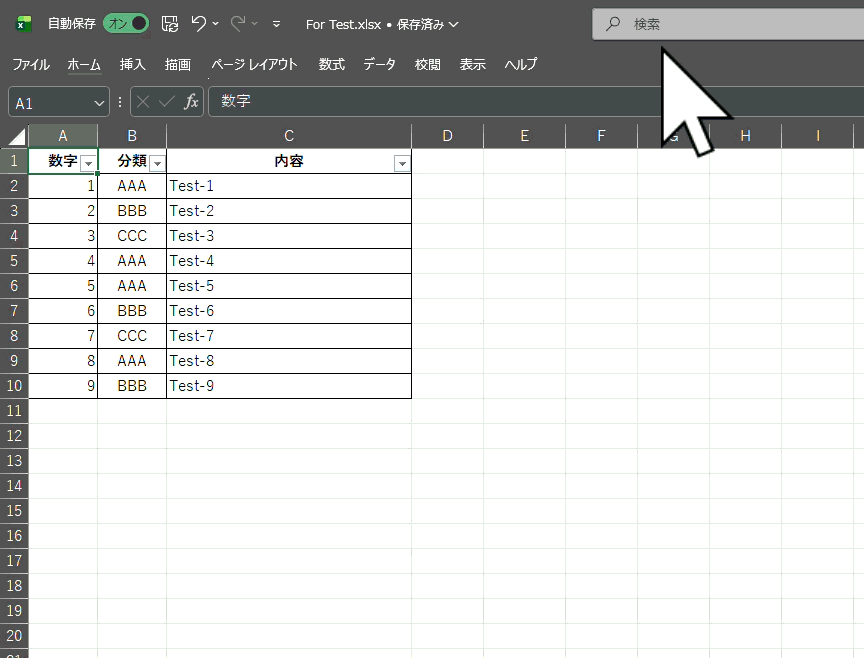Click the magnifier icon in the search box
Screen dimensions: 864x658
click(x=613, y=24)
